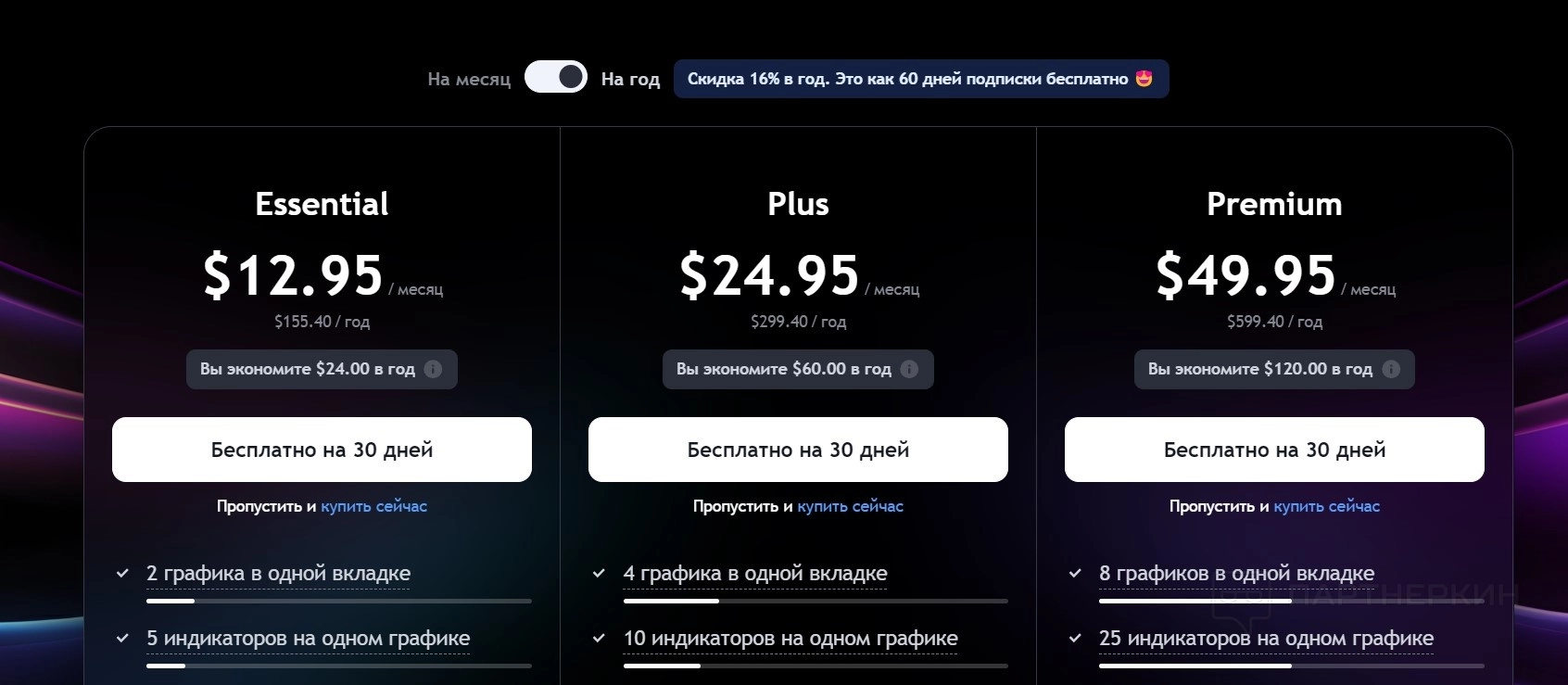Screen dimensions: 1568x685
Task: Click 'купить сейчас' link under Premium
Action: click(1326, 506)
